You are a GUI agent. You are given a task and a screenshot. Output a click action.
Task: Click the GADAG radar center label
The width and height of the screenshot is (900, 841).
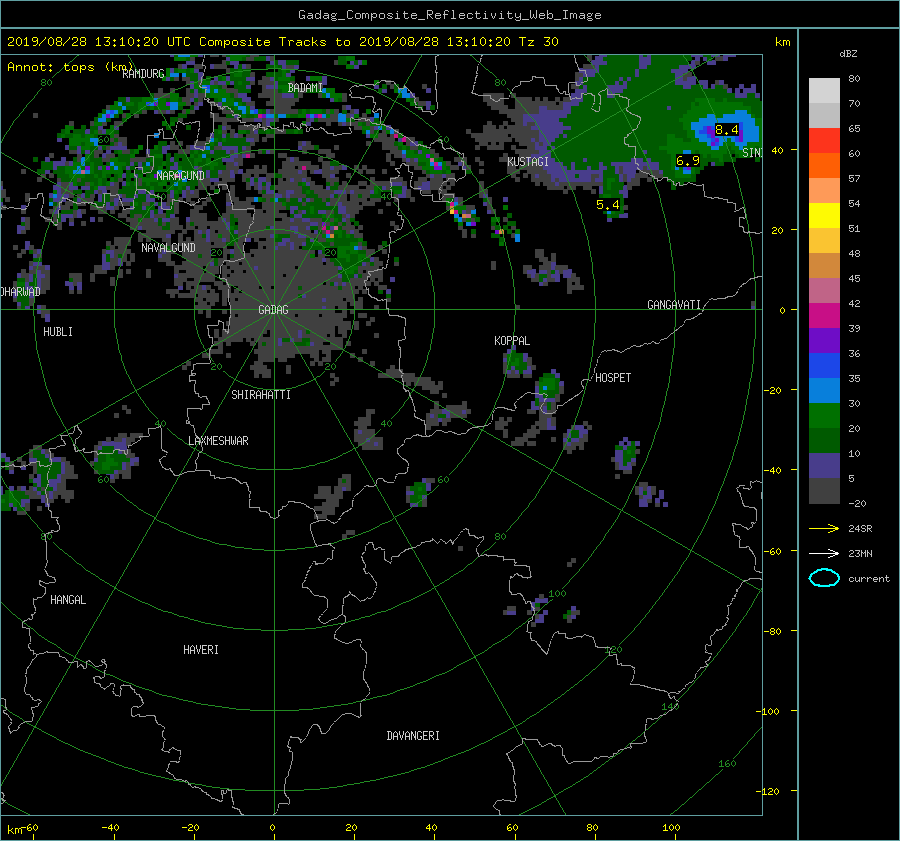click(x=273, y=310)
